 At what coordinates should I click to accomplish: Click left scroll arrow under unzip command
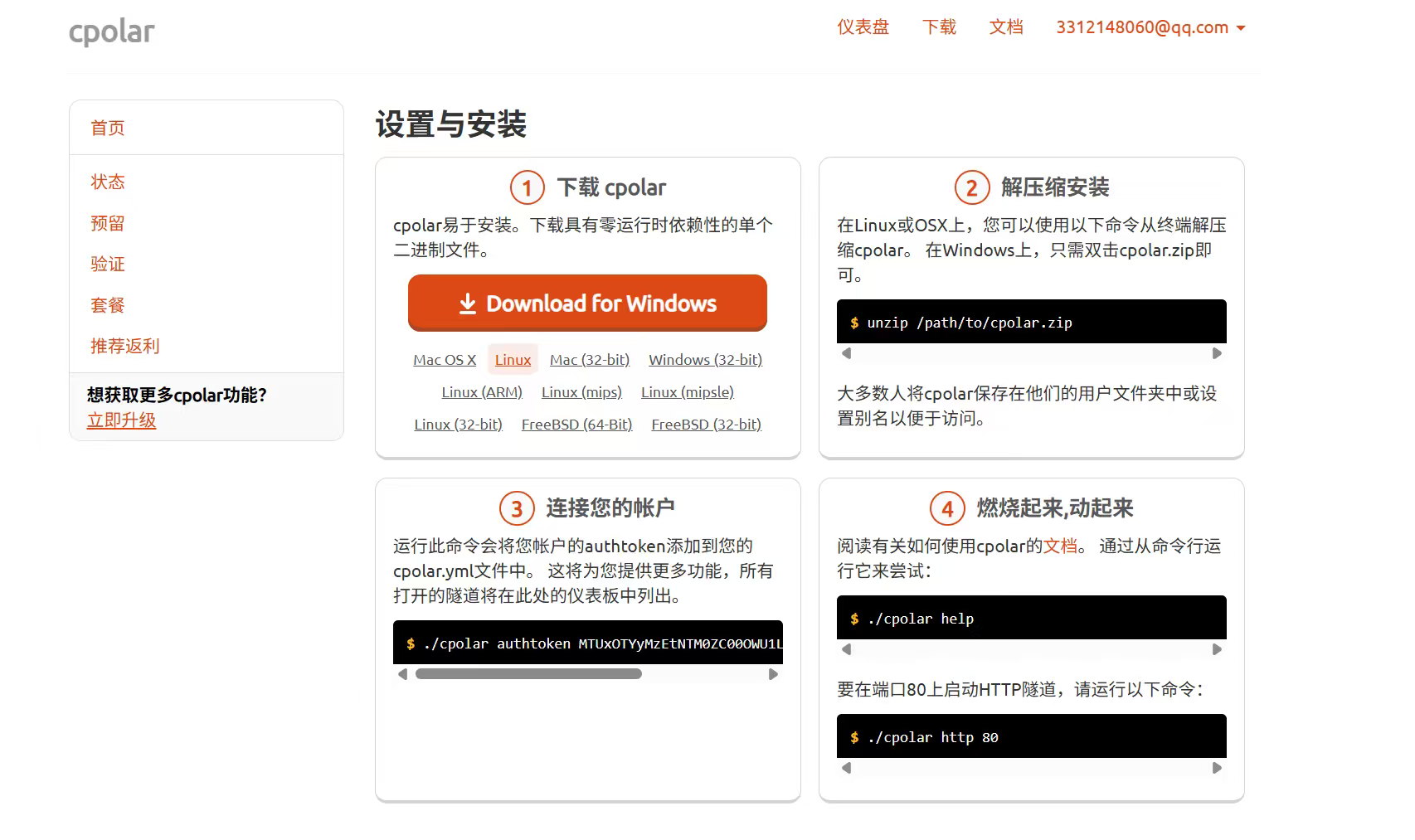pyautogui.click(x=846, y=353)
